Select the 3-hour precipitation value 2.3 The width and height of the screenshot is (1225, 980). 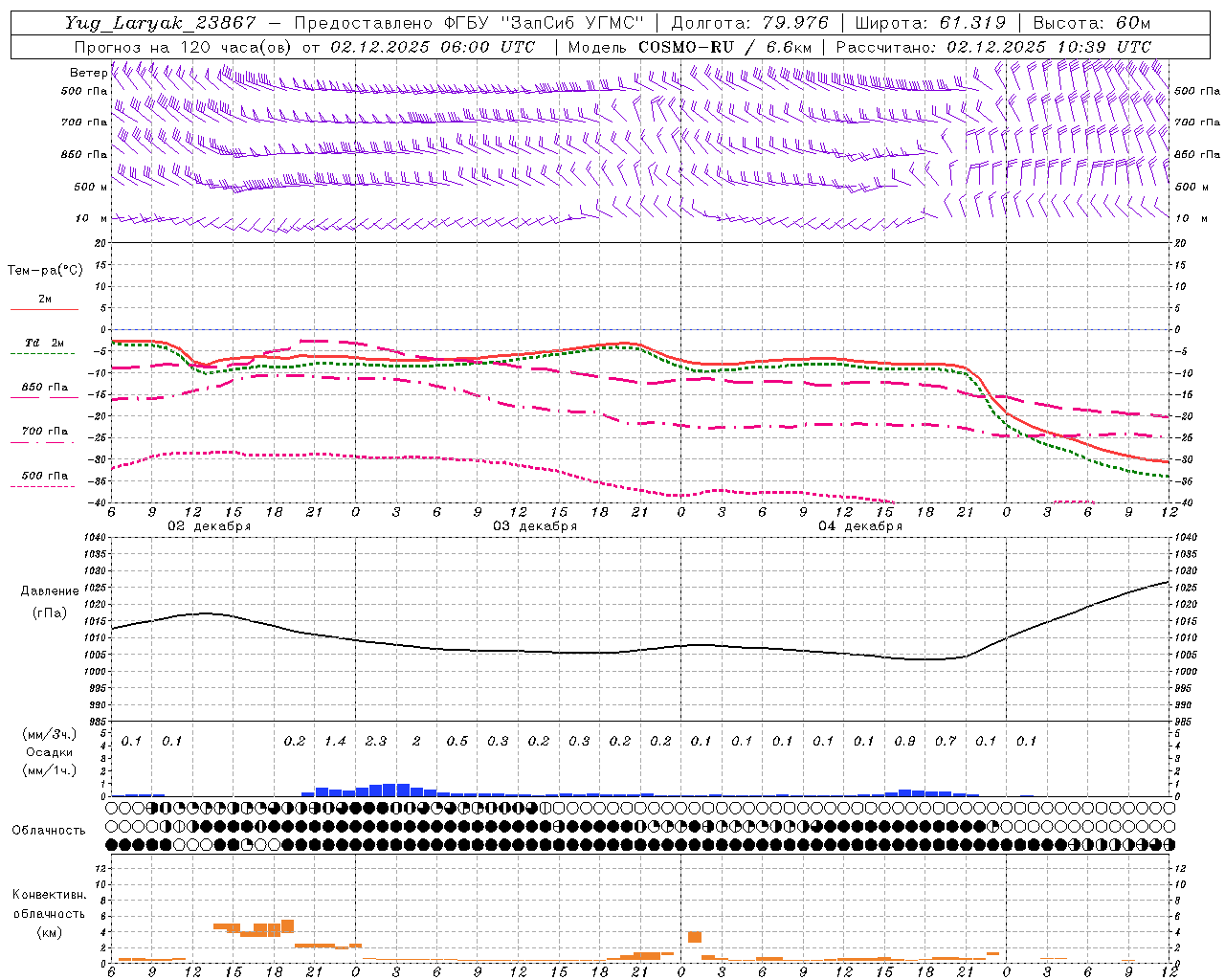[x=376, y=742]
